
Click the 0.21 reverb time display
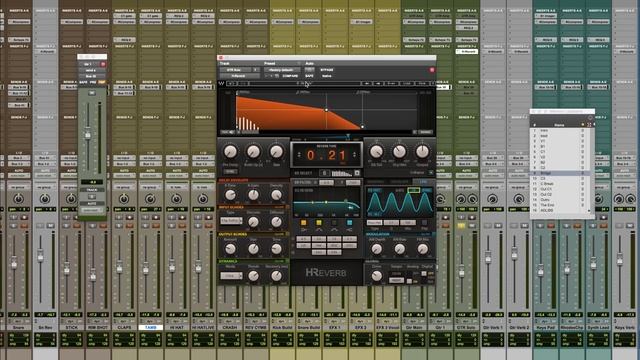[x=327, y=155]
